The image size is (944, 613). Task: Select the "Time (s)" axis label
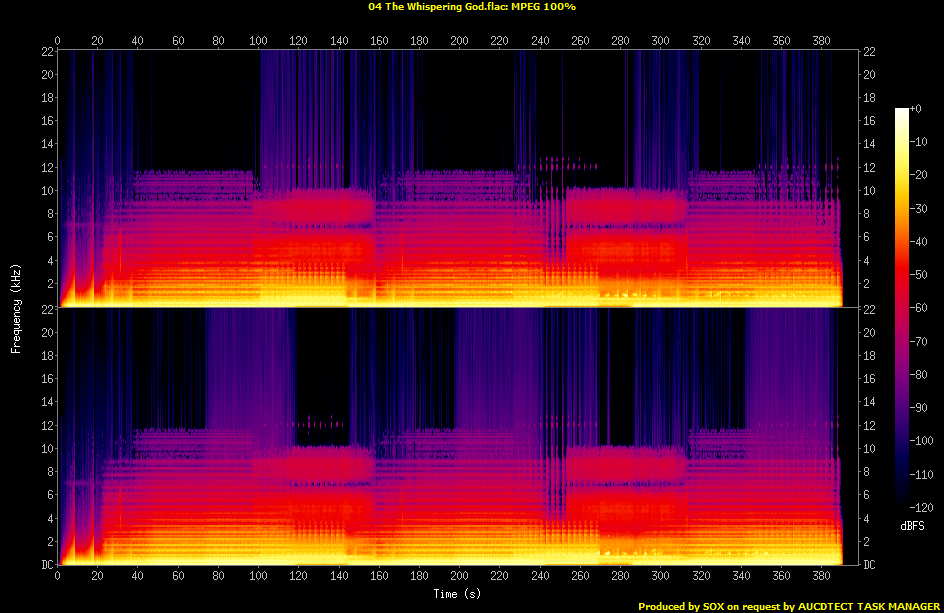[x=459, y=594]
